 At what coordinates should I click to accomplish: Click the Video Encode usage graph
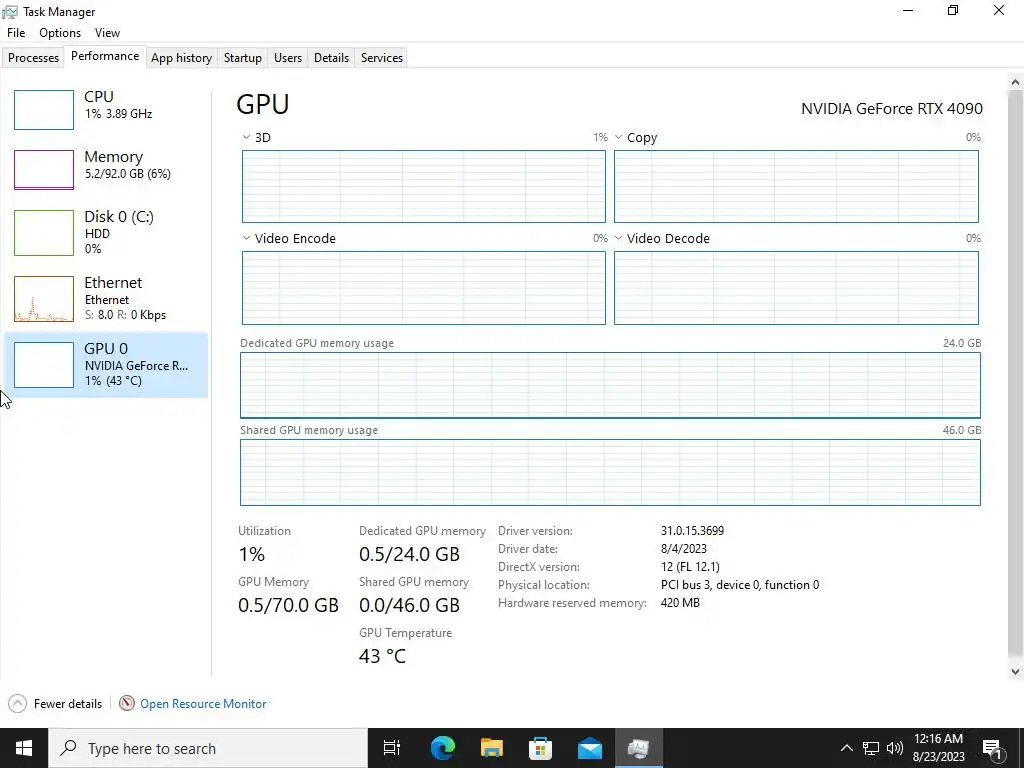click(424, 288)
